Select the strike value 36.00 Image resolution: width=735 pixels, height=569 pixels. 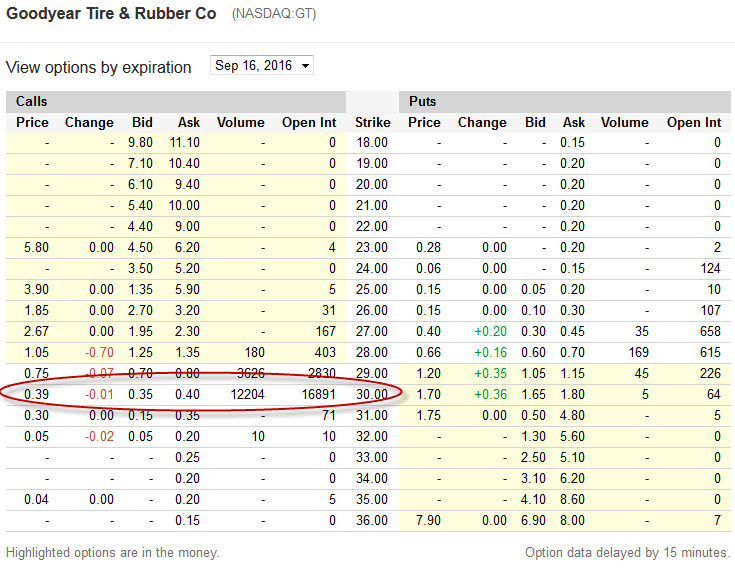(x=372, y=520)
